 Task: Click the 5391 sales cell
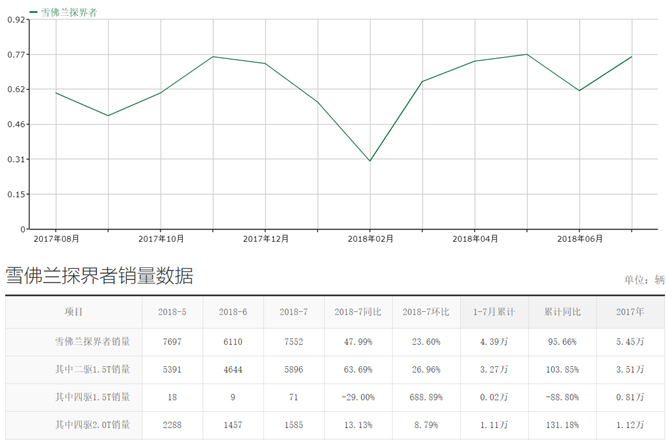(x=172, y=369)
